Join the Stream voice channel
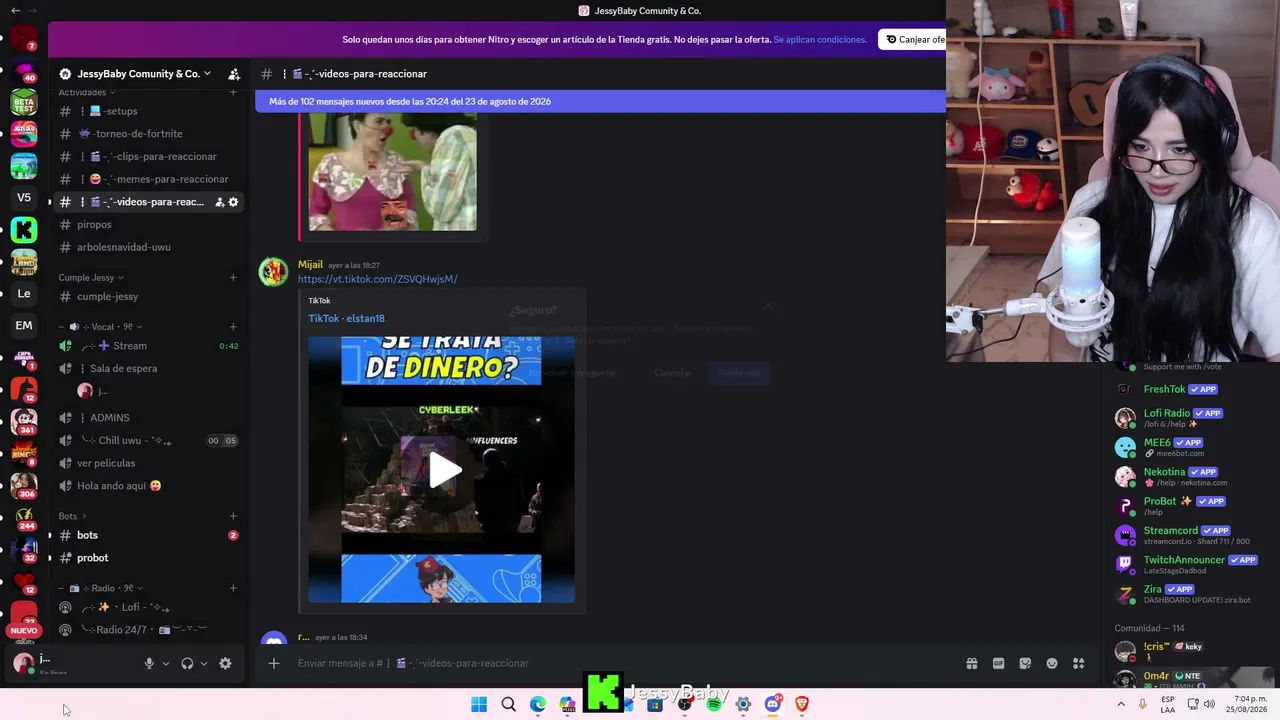 tap(148, 346)
